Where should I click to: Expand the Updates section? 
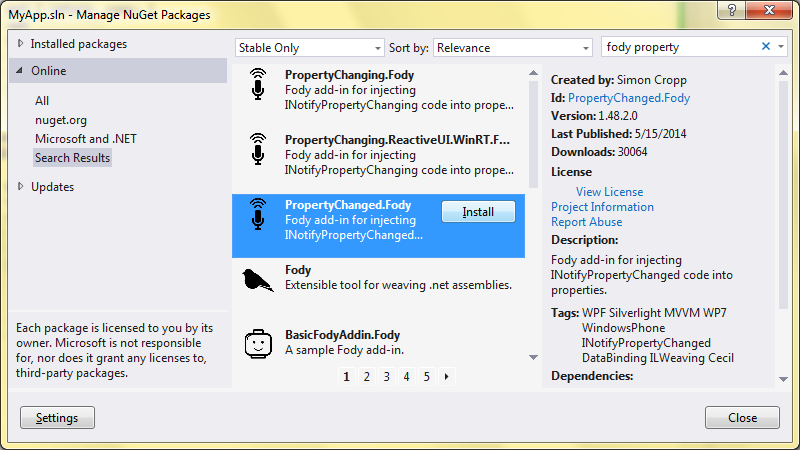point(20,186)
